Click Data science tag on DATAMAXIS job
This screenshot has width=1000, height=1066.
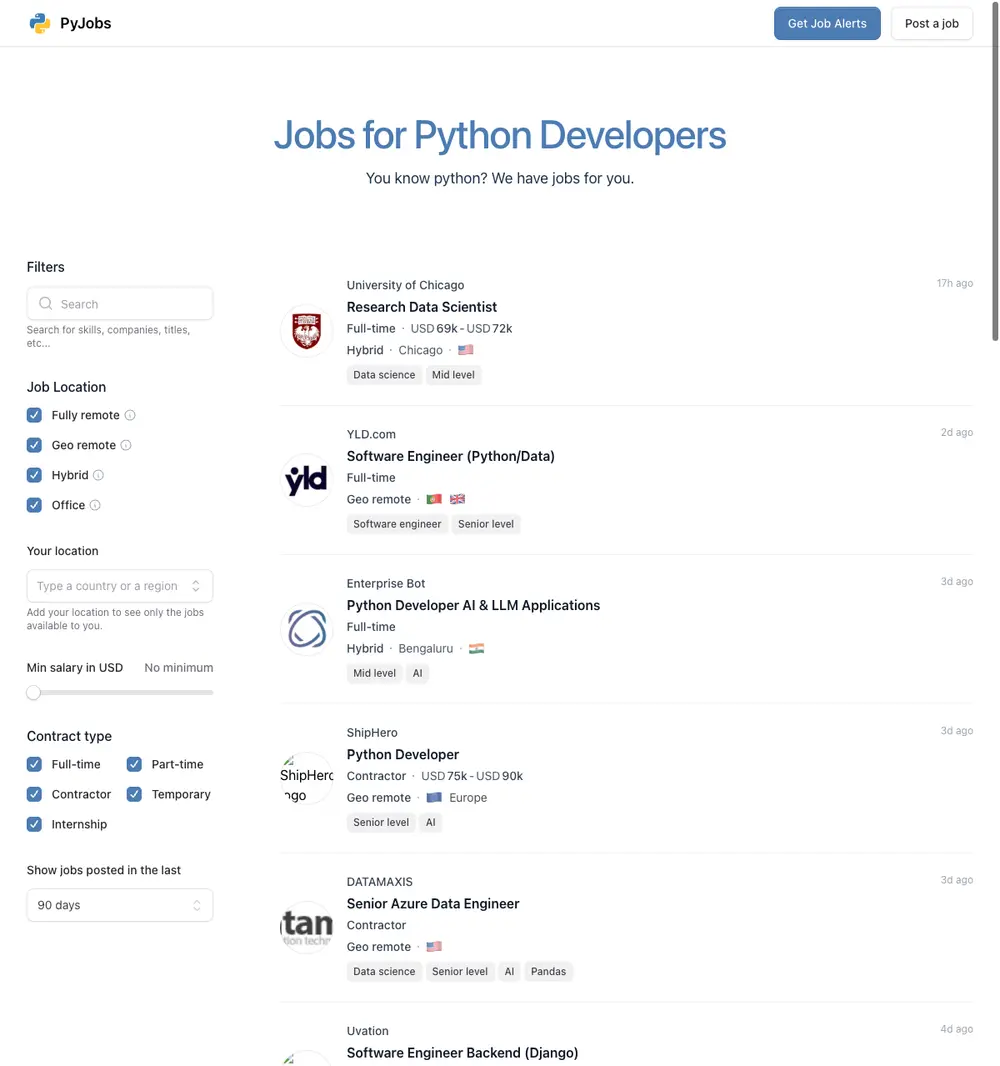click(x=384, y=972)
